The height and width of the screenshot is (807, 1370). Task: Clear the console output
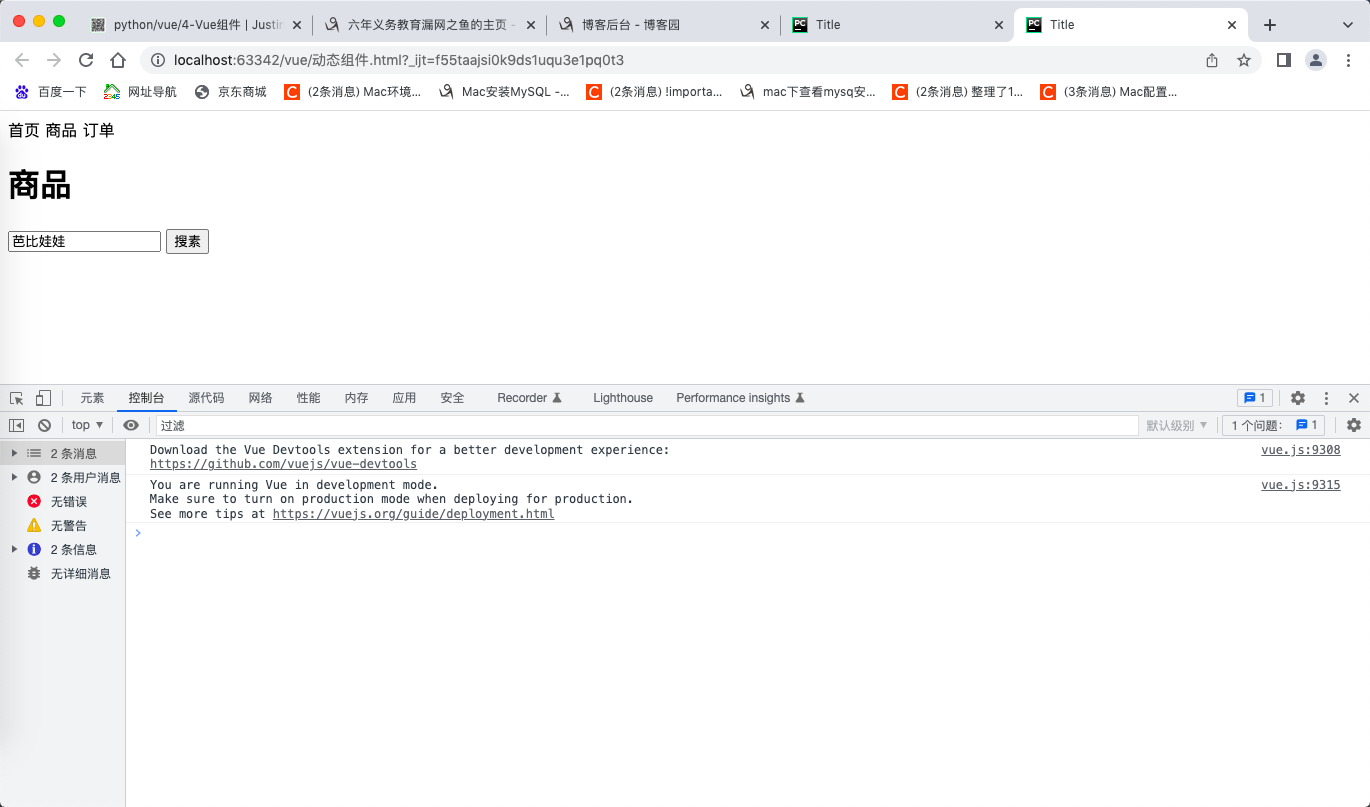[x=44, y=425]
